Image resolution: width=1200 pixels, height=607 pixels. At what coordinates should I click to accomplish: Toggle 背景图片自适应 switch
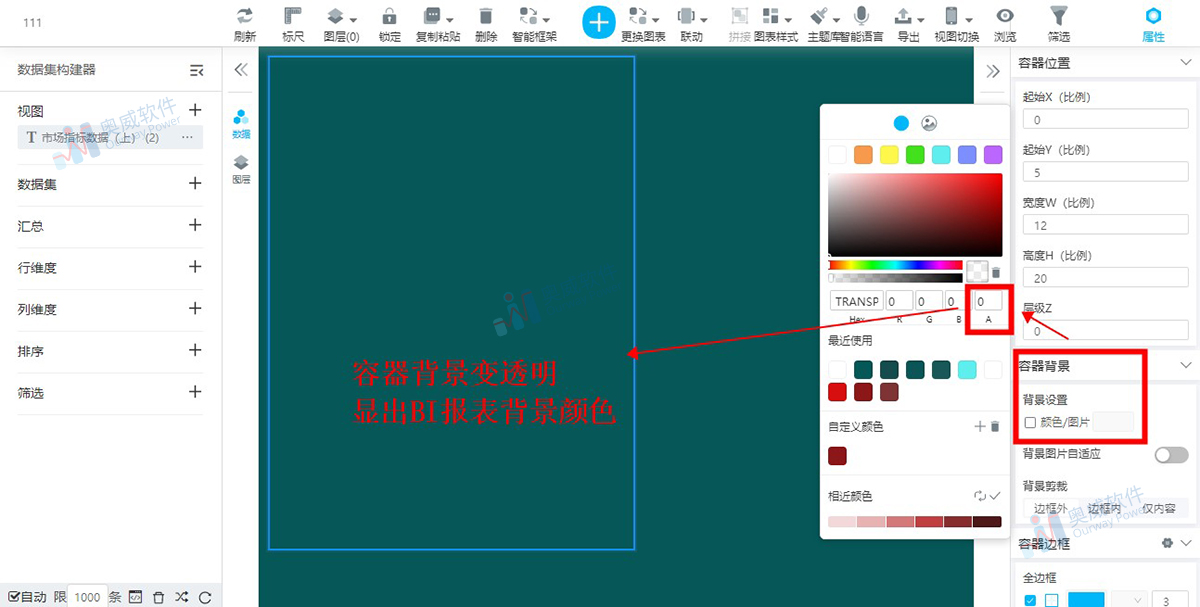pos(1170,455)
